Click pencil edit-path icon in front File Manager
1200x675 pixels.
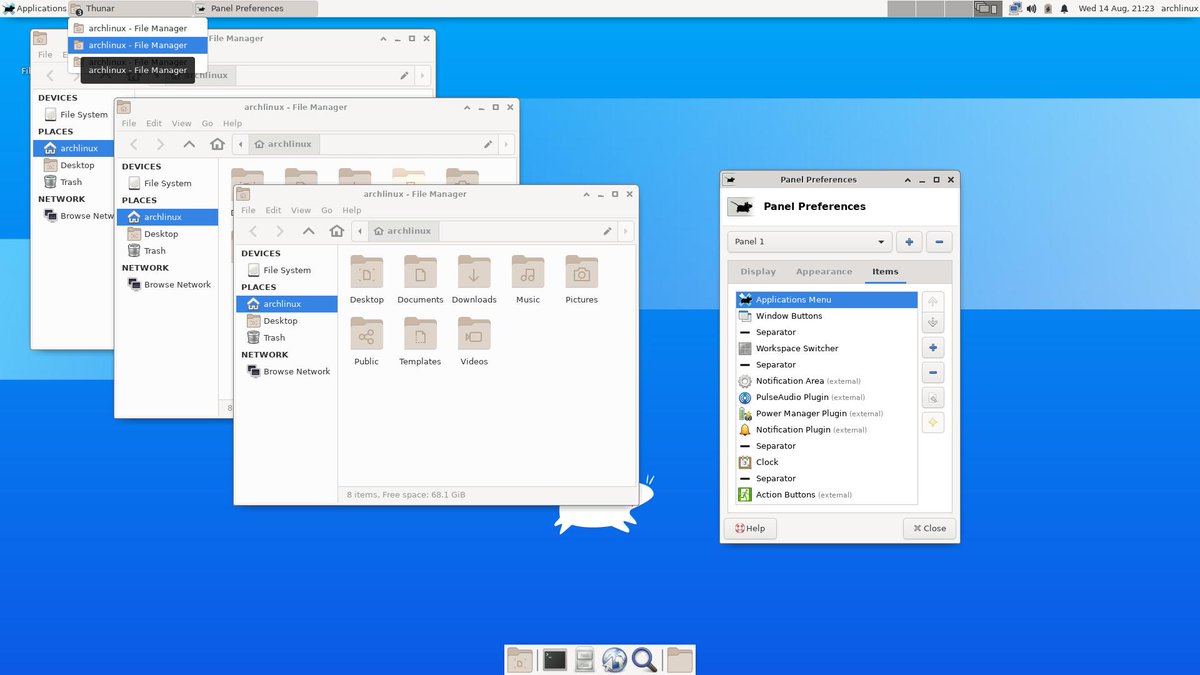(607, 231)
